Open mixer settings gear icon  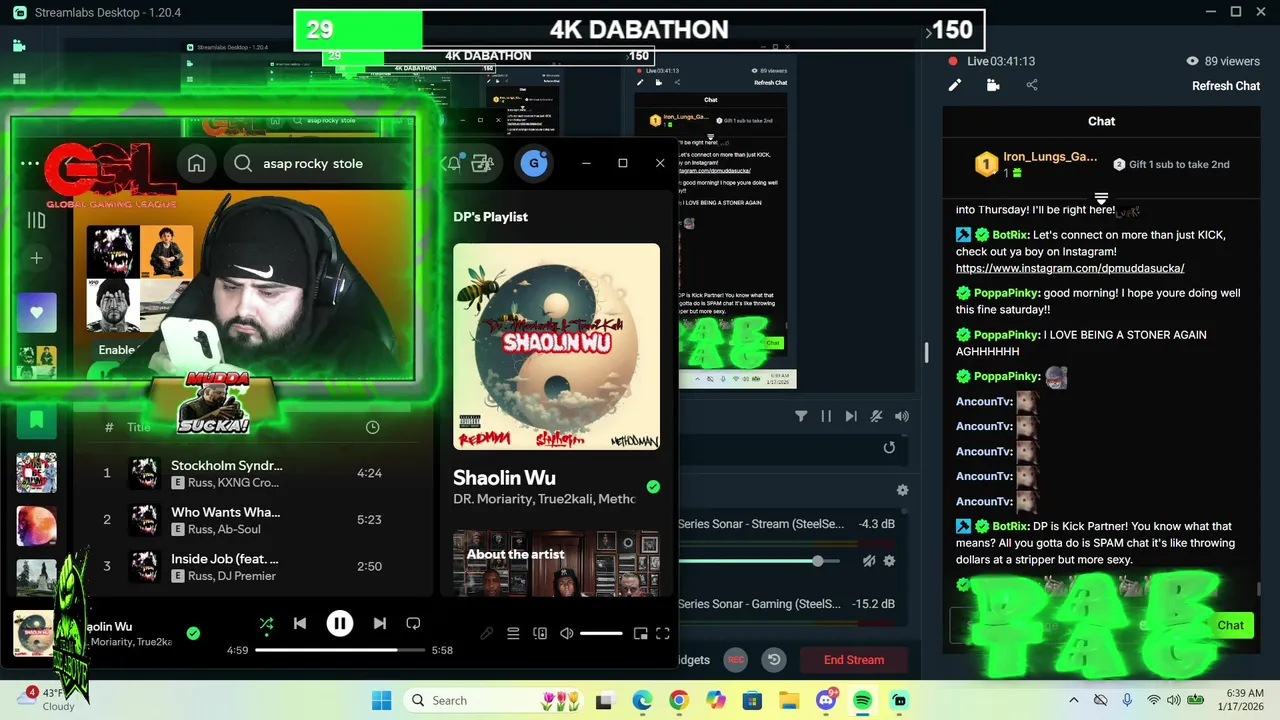(x=902, y=490)
